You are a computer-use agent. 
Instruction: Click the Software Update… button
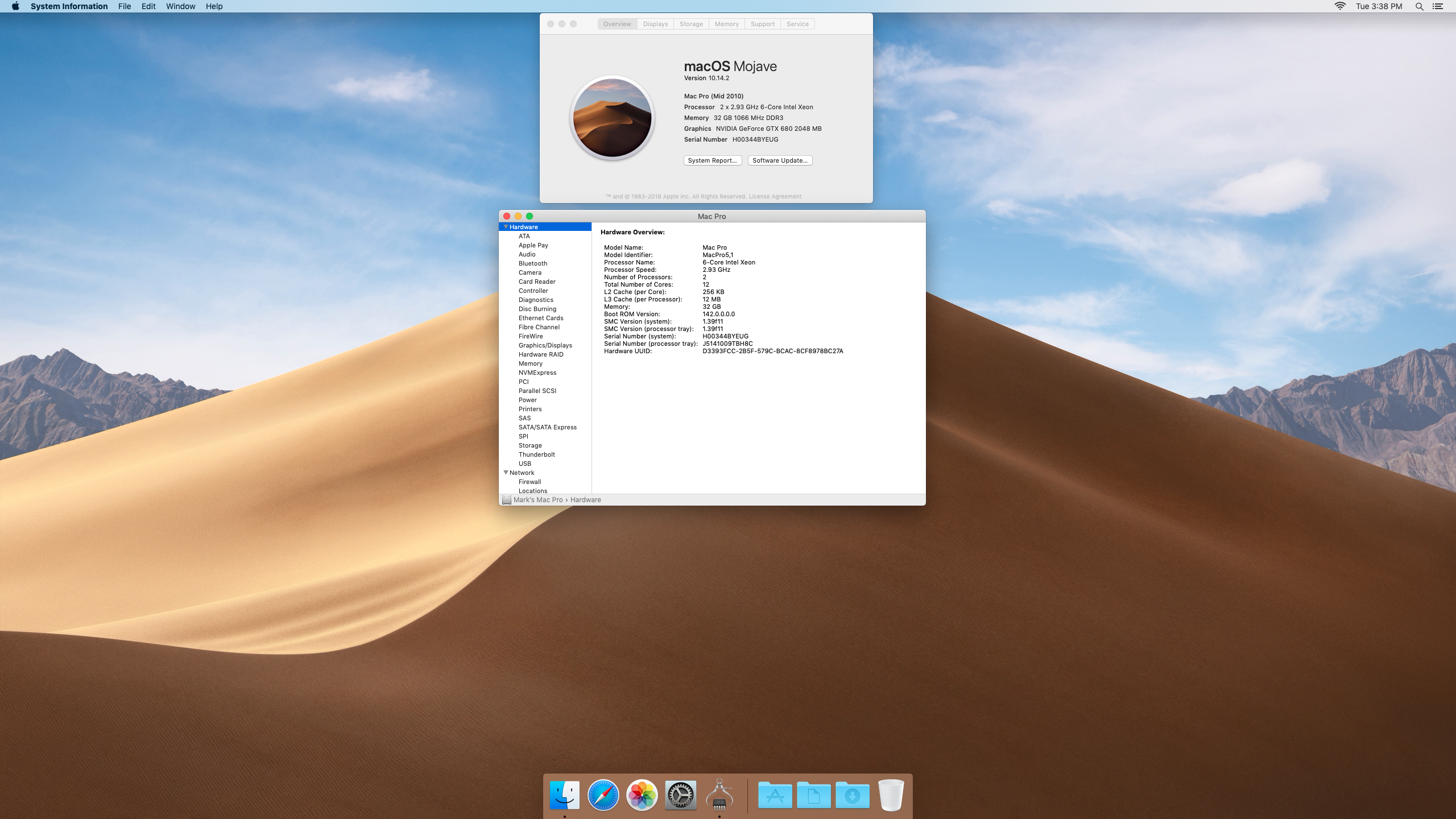tap(780, 160)
